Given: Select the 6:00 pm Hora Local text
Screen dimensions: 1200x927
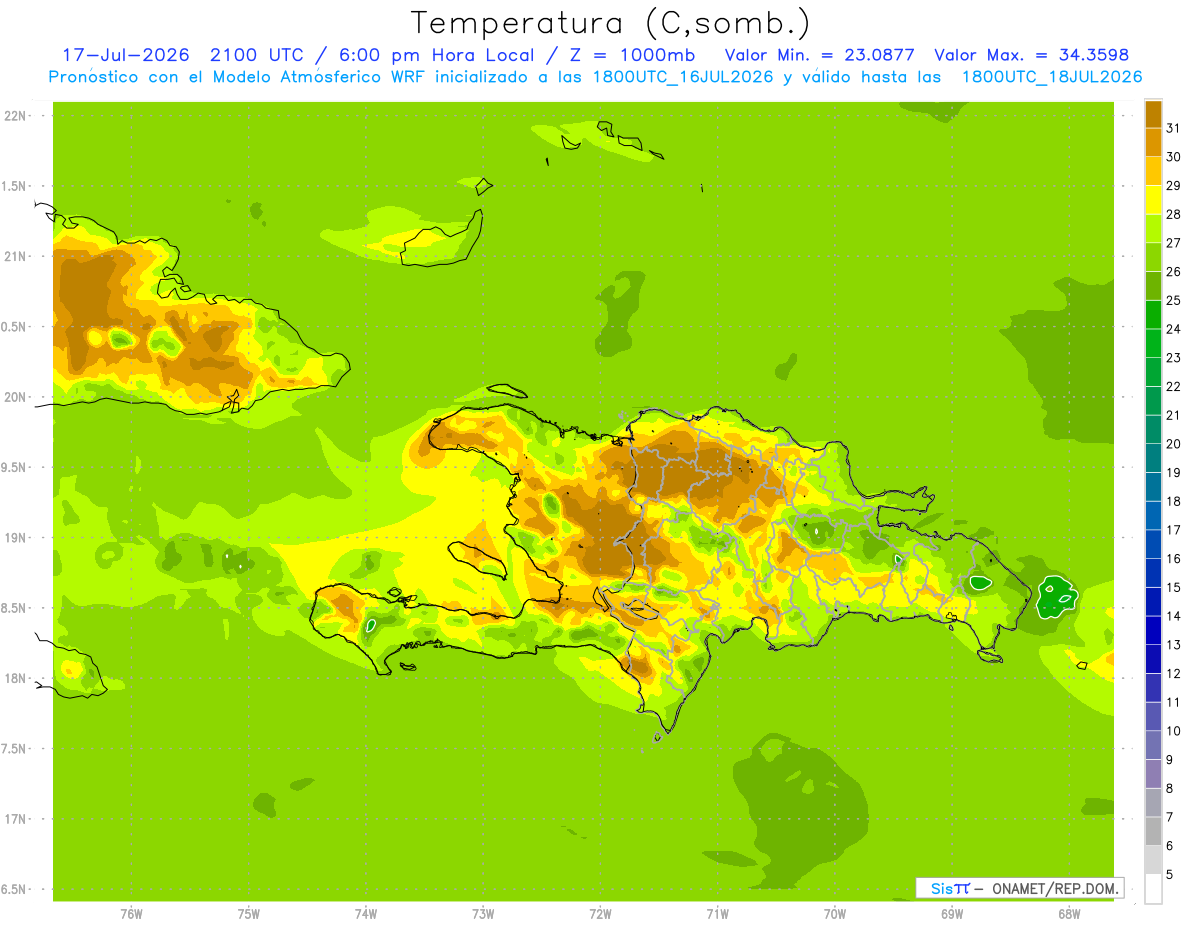Looking at the screenshot, I should pos(435,55).
